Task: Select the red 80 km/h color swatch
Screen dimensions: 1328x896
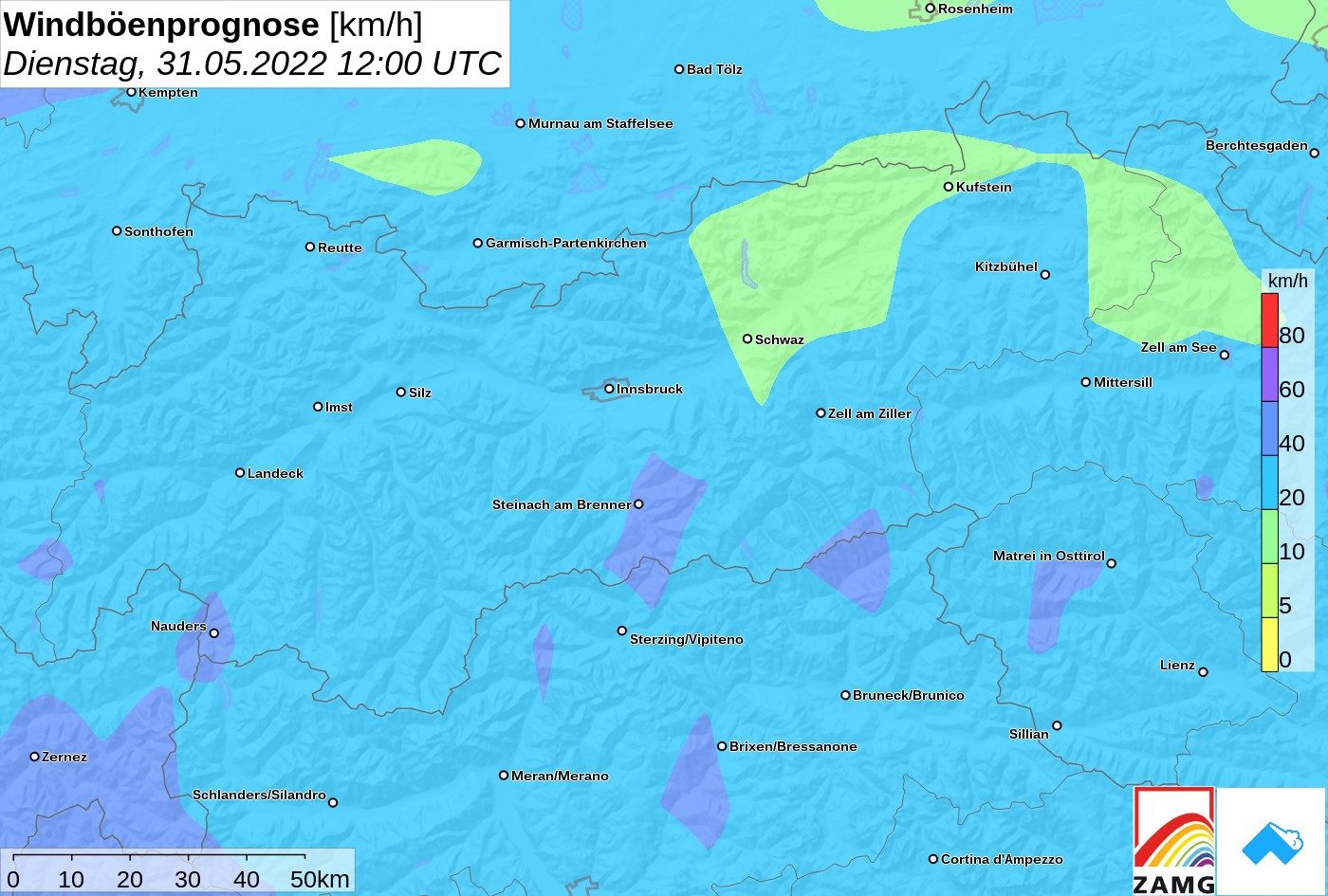Action: [1269, 320]
